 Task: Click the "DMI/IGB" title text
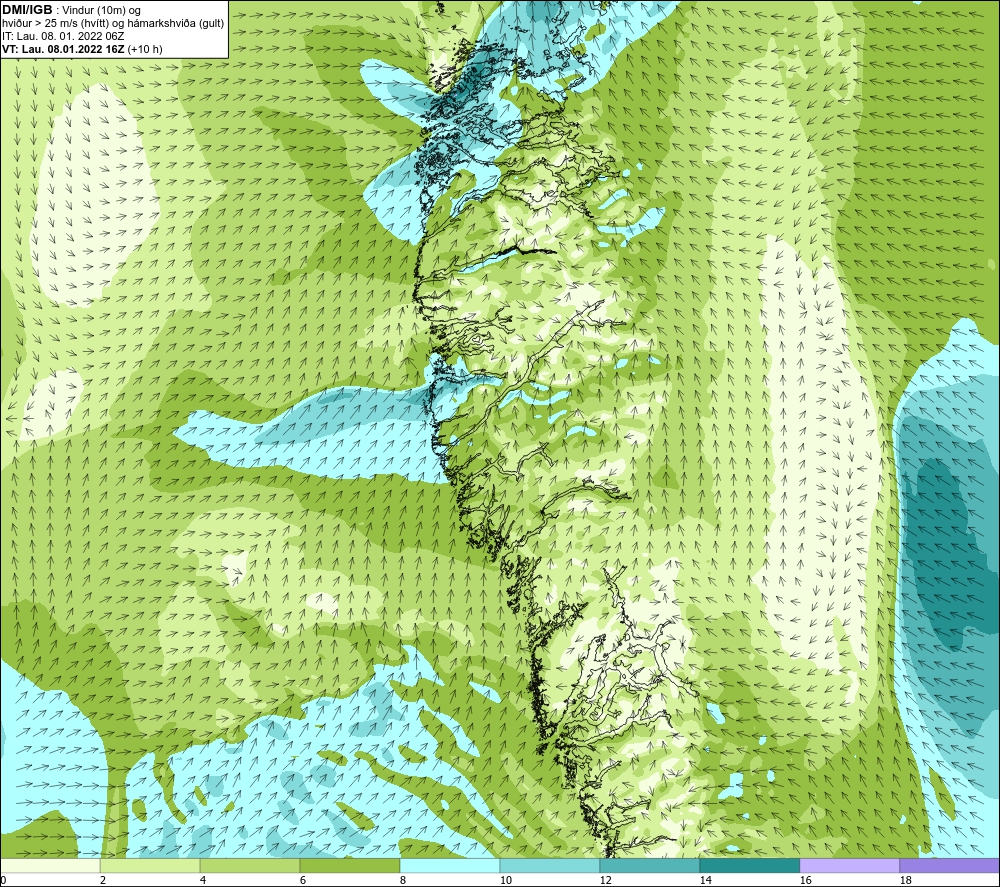pyautogui.click(x=27, y=10)
